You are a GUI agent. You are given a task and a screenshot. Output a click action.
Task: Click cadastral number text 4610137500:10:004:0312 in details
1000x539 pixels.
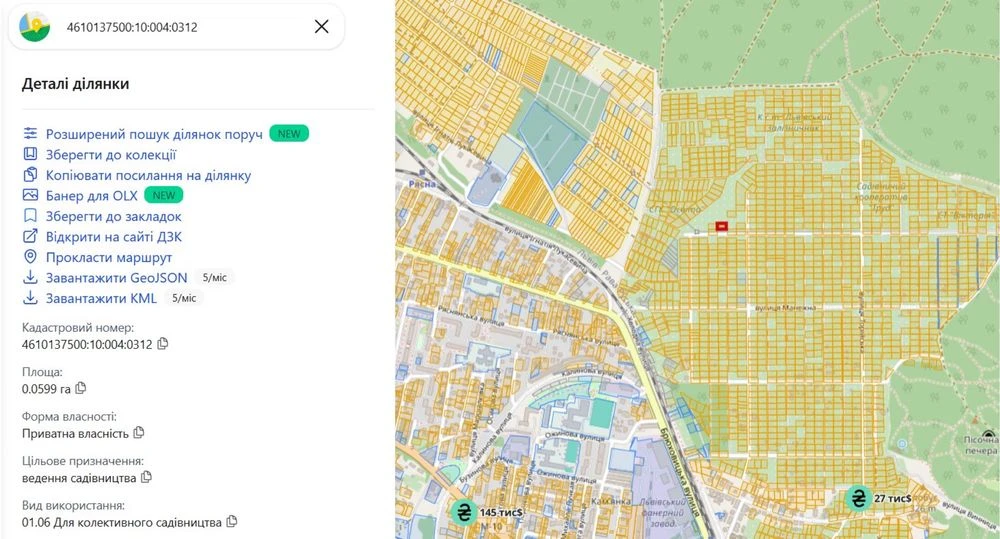[87, 344]
